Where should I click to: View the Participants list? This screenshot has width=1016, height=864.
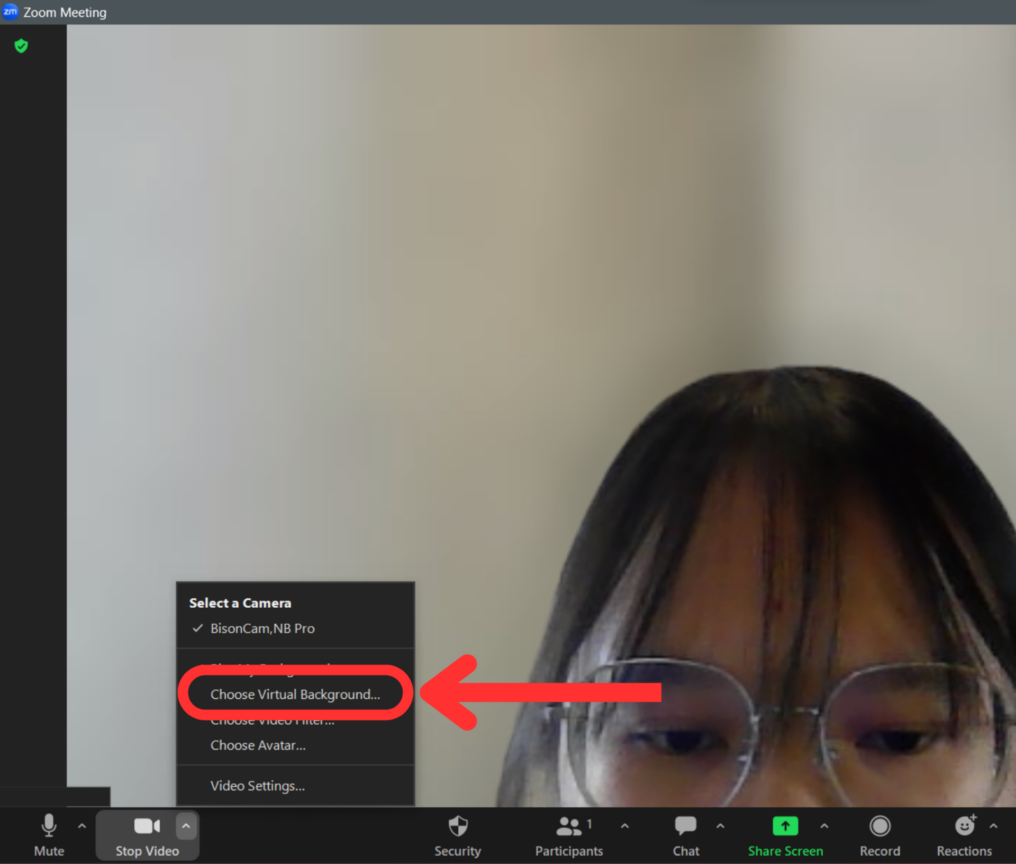pos(569,835)
